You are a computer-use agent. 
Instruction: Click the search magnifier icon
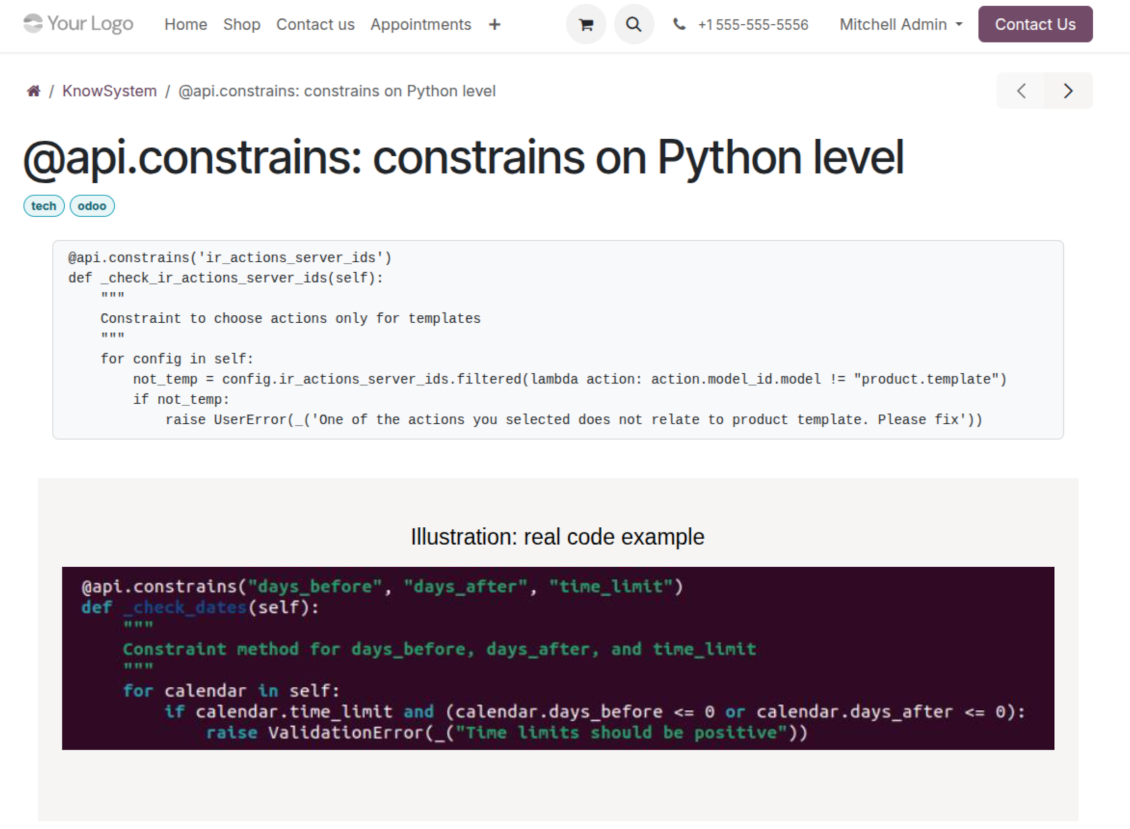(x=634, y=24)
